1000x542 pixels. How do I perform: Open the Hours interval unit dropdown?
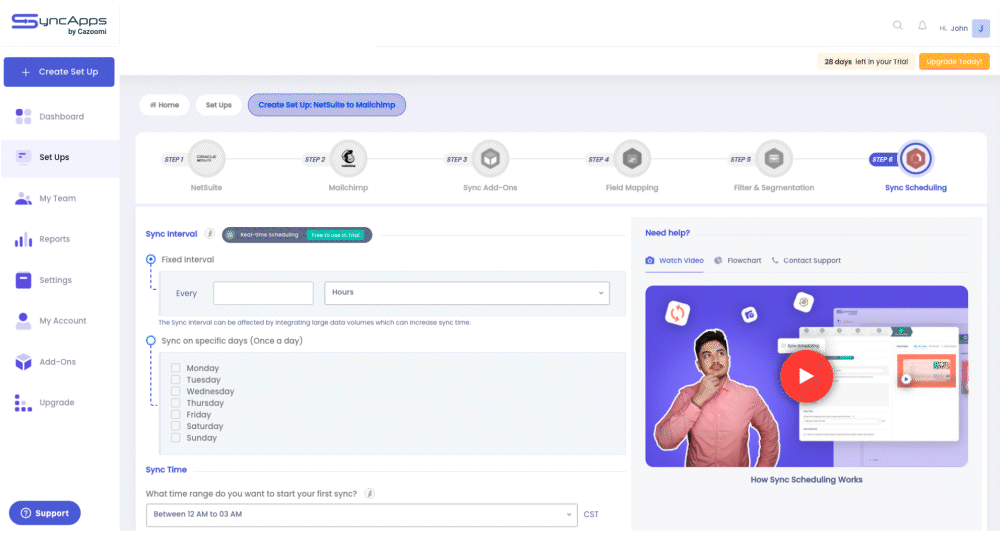coord(467,293)
